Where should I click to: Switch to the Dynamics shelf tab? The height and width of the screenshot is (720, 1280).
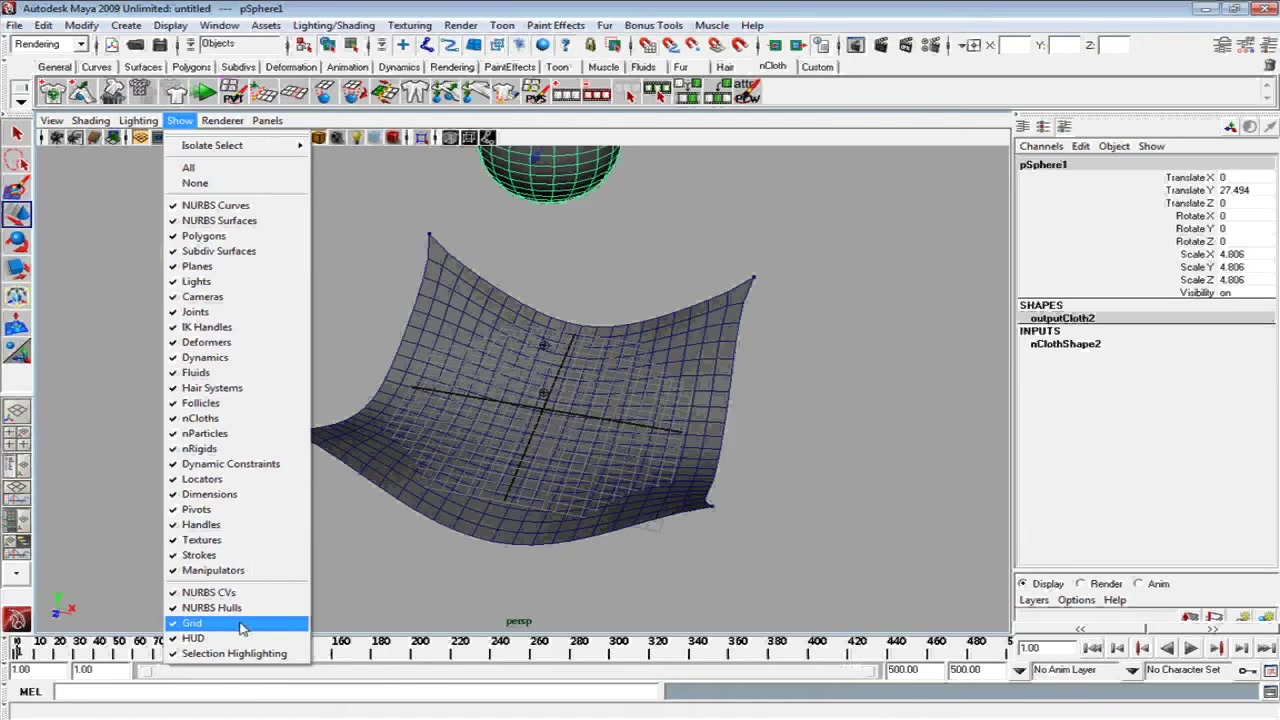pos(399,67)
